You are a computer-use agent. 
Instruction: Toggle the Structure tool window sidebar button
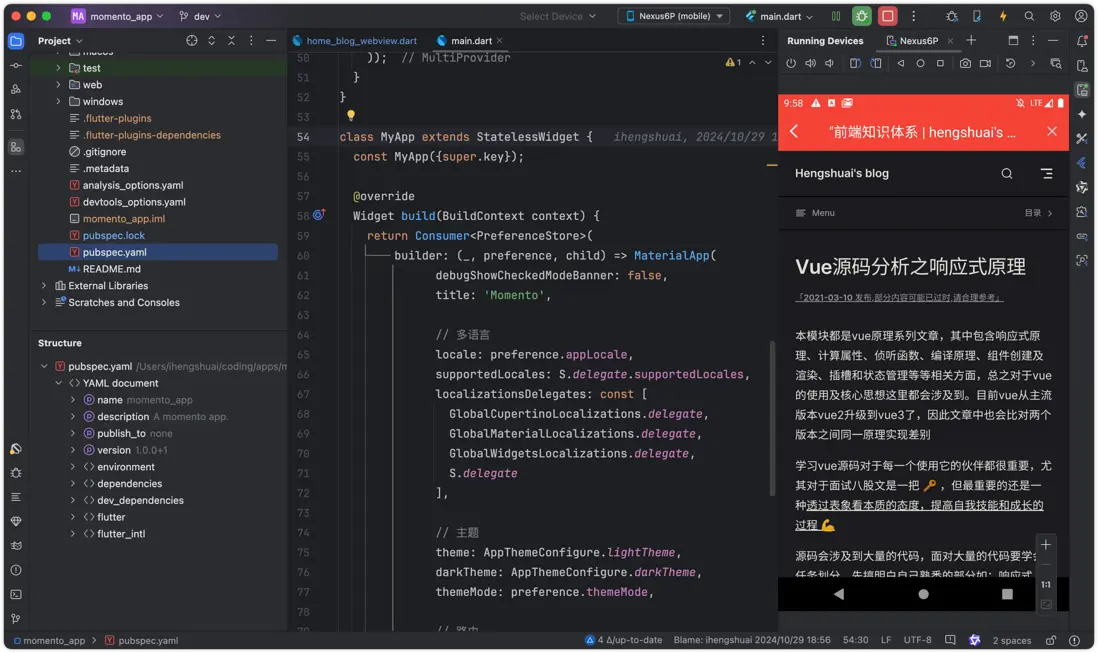[x=15, y=146]
